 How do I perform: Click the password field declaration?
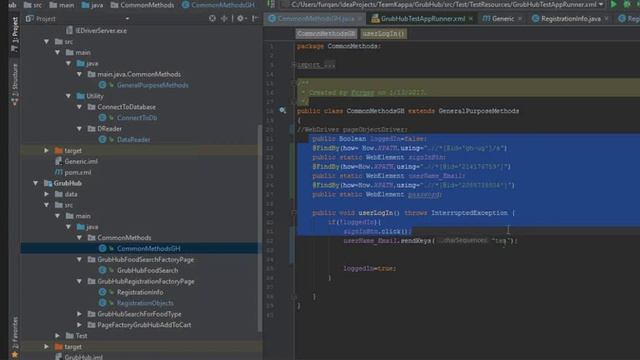click(424, 195)
